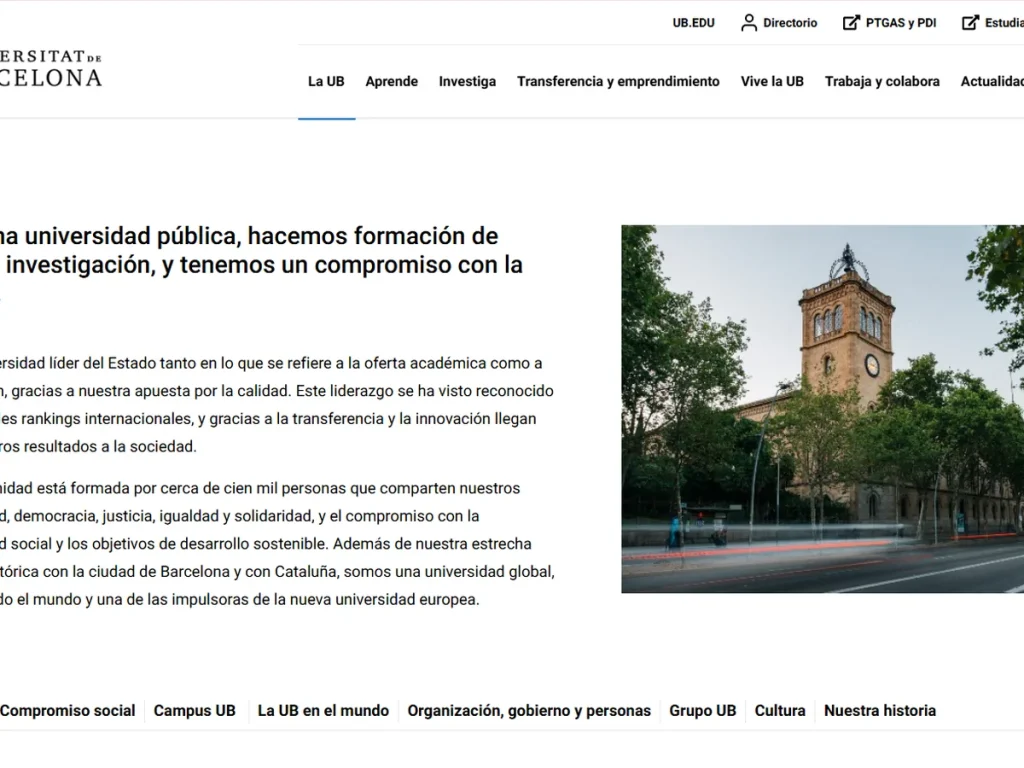The width and height of the screenshot is (1024, 768).
Task: Open the Aprende navigation menu
Action: click(x=391, y=82)
